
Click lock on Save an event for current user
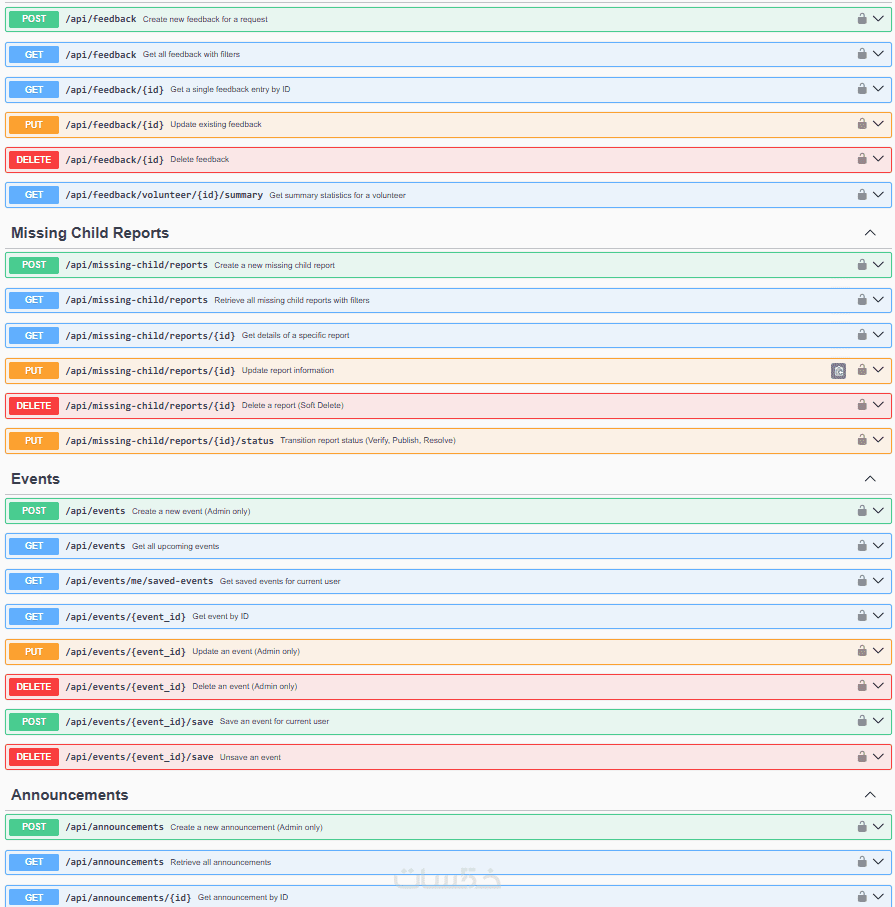[x=861, y=721]
